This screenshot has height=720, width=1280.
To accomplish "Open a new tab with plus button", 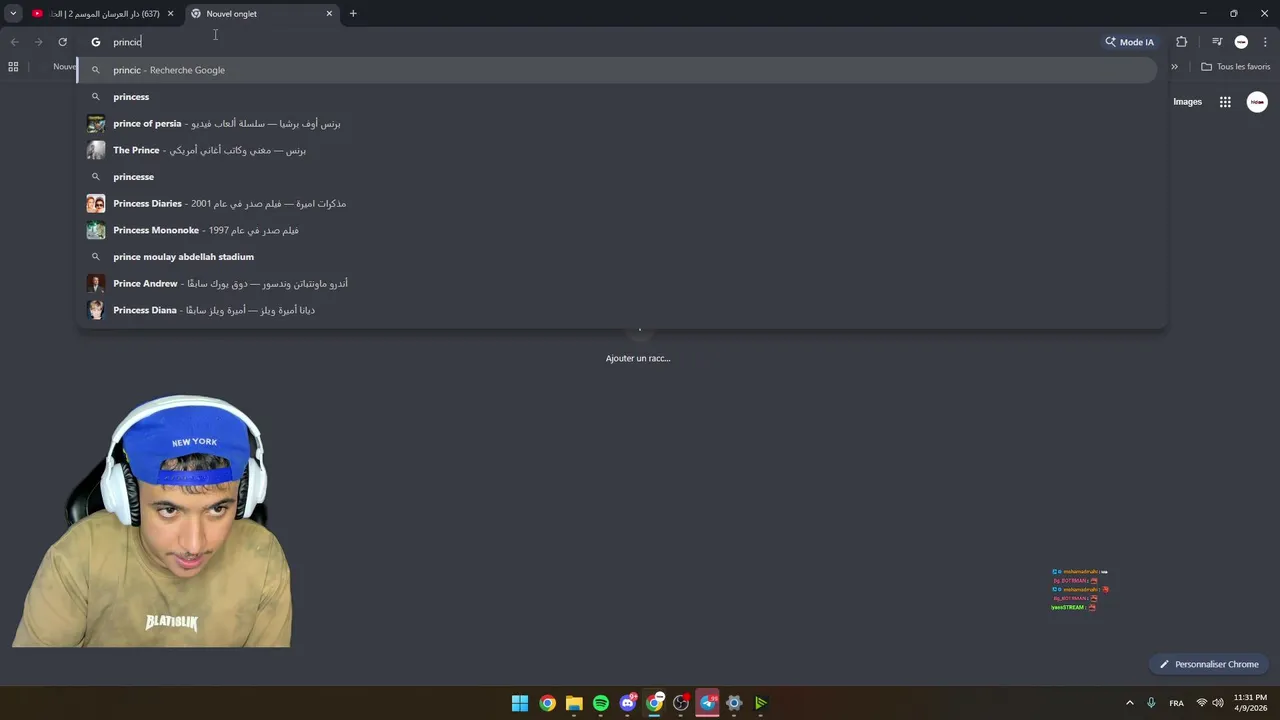I will (353, 14).
